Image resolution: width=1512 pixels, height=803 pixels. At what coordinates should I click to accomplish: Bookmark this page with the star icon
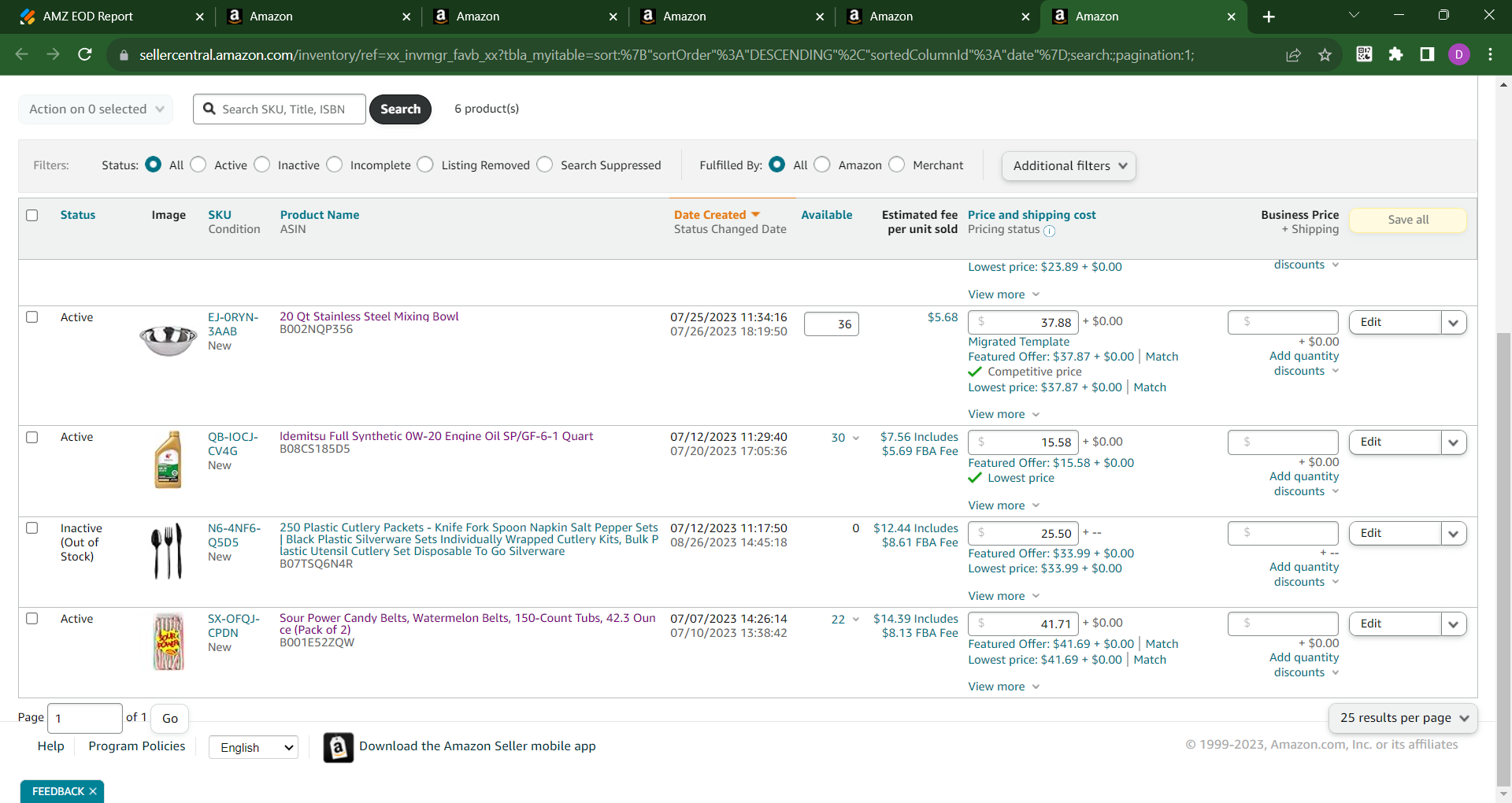pos(1325,54)
